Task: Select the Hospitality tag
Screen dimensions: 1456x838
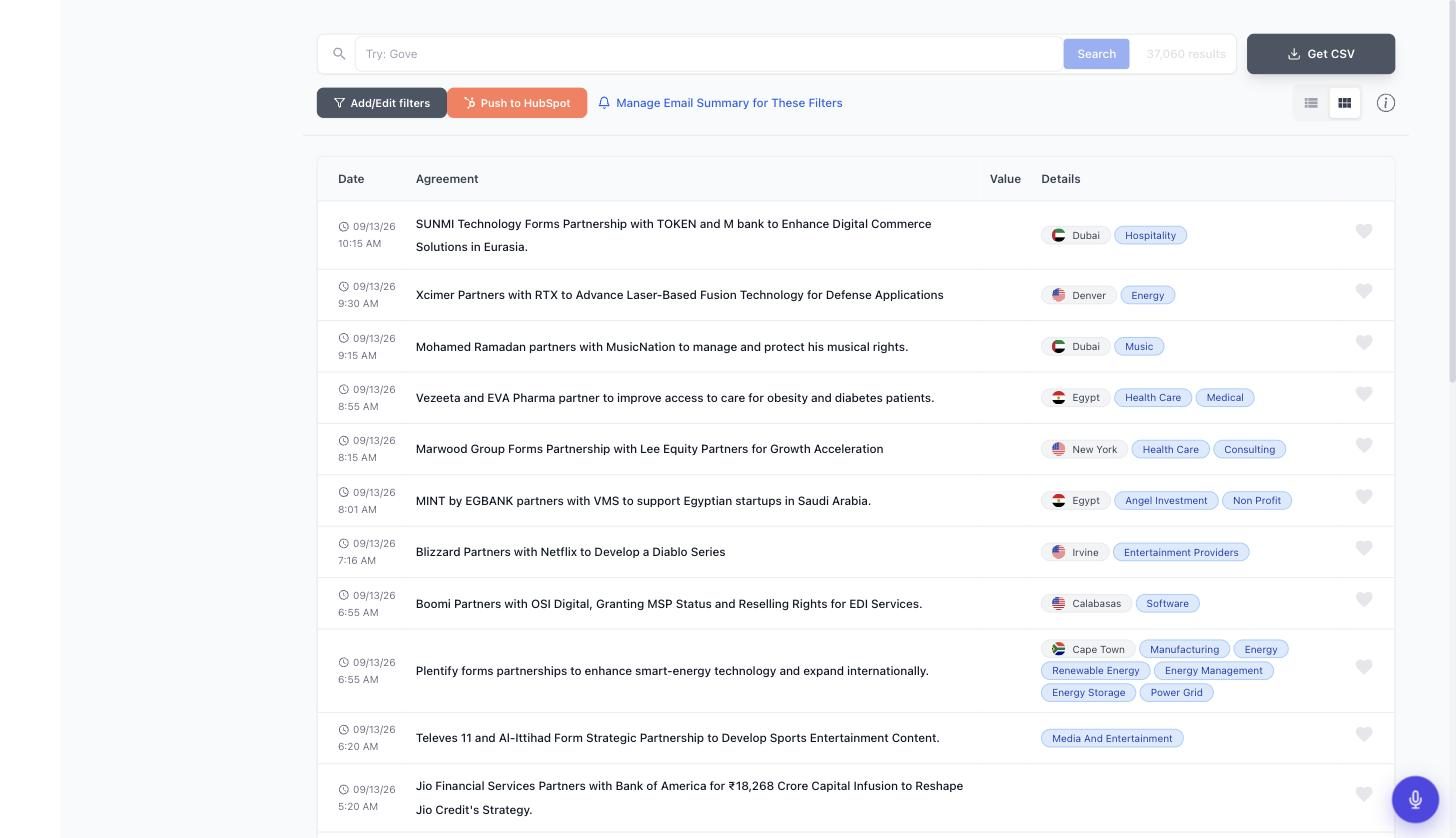Action: click(x=1150, y=235)
